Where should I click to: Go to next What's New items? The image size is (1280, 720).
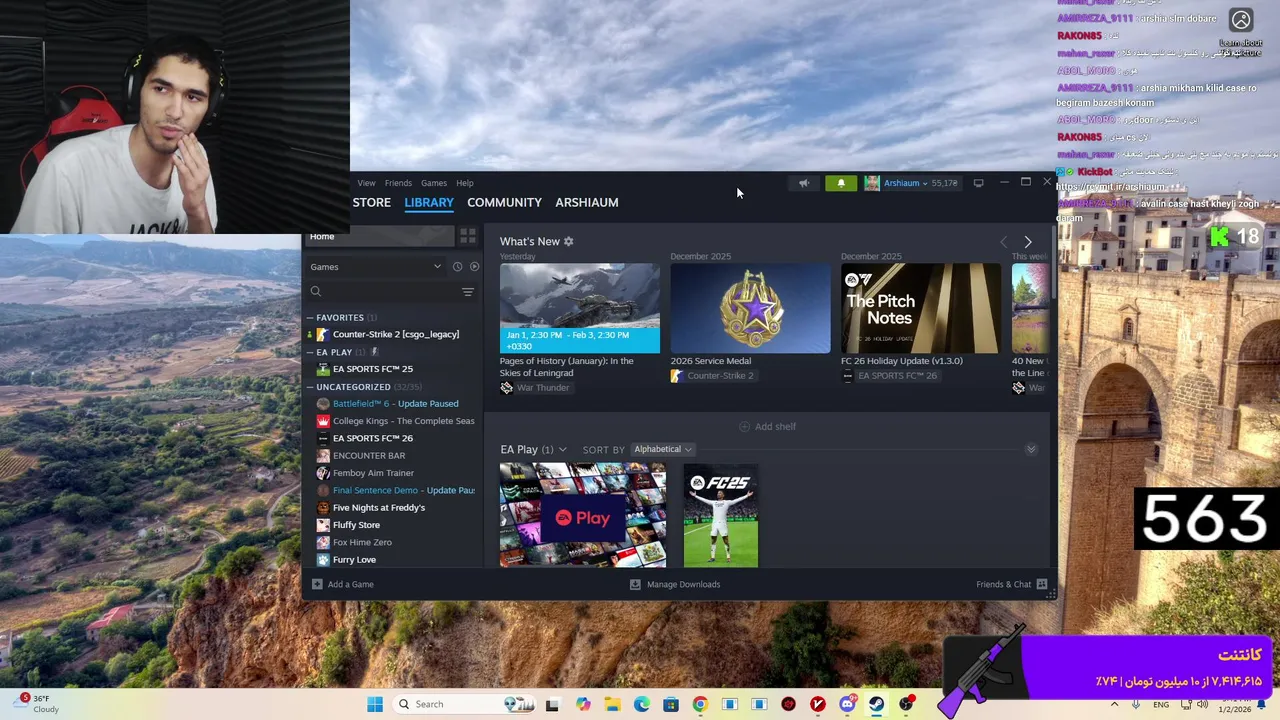click(x=1027, y=242)
